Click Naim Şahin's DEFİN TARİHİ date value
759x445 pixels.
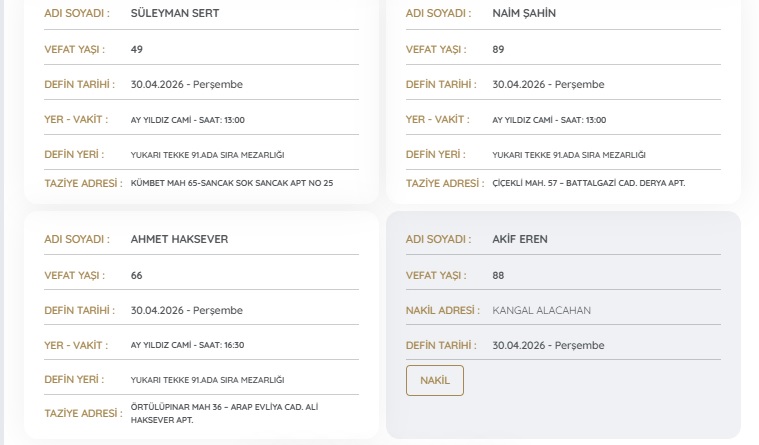548,85
